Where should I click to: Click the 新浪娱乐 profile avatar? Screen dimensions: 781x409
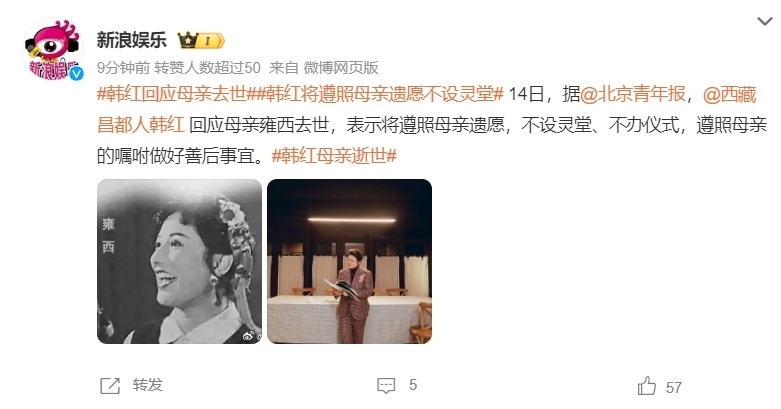pos(52,49)
